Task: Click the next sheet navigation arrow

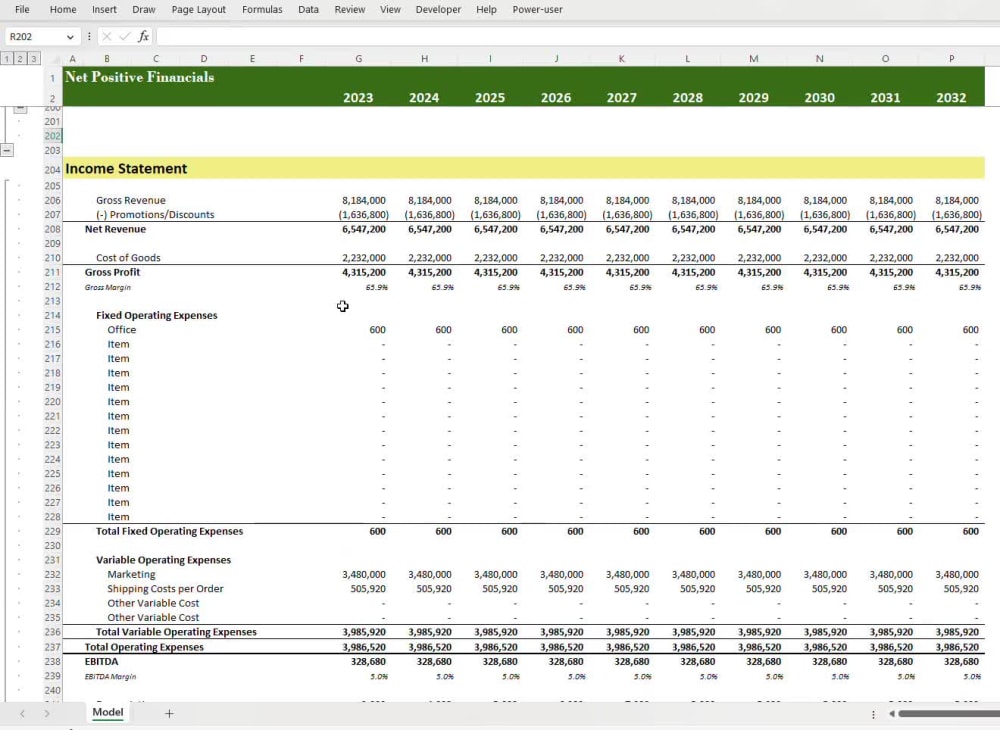Action: click(47, 713)
